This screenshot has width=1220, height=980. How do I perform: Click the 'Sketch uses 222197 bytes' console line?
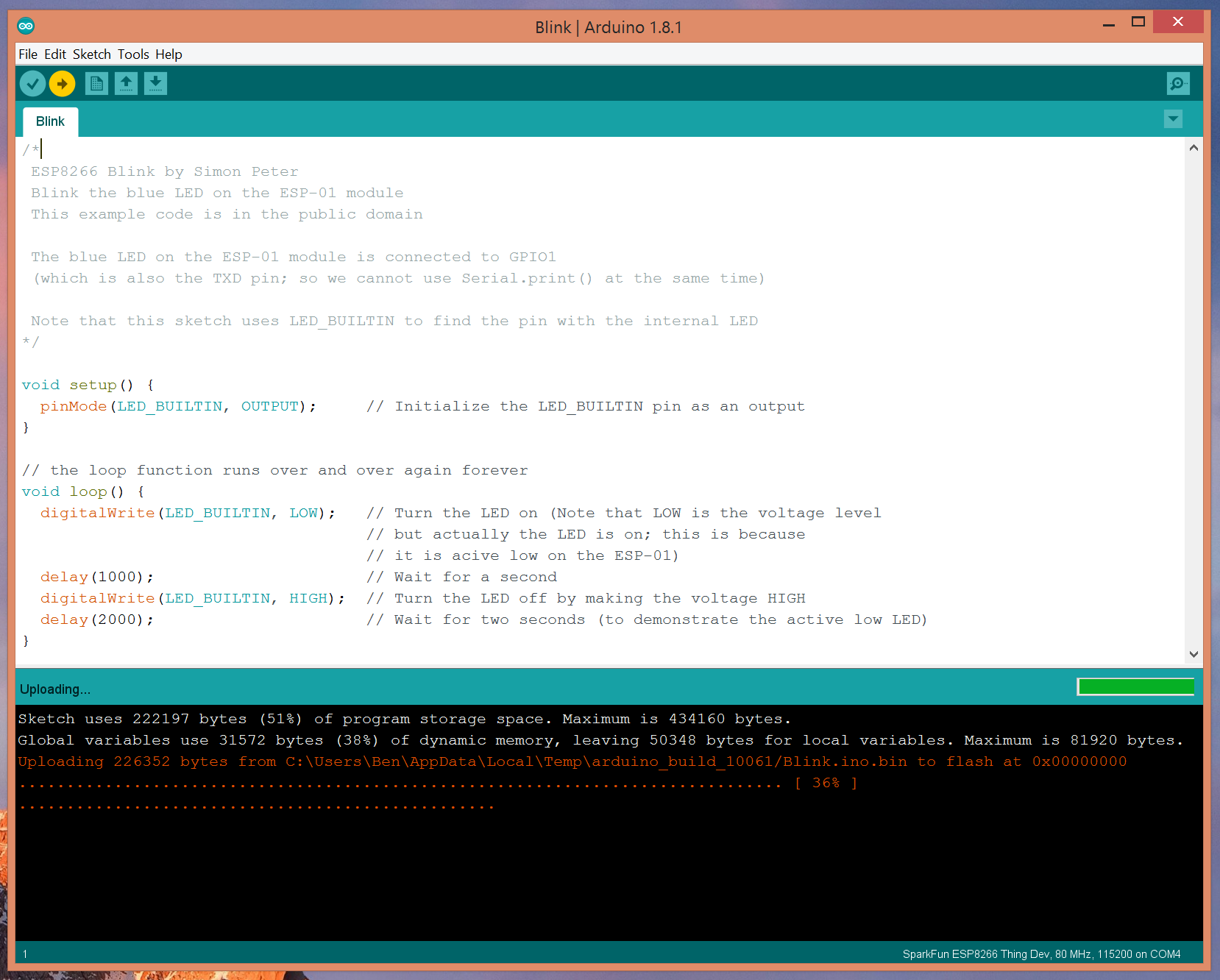pos(405,719)
